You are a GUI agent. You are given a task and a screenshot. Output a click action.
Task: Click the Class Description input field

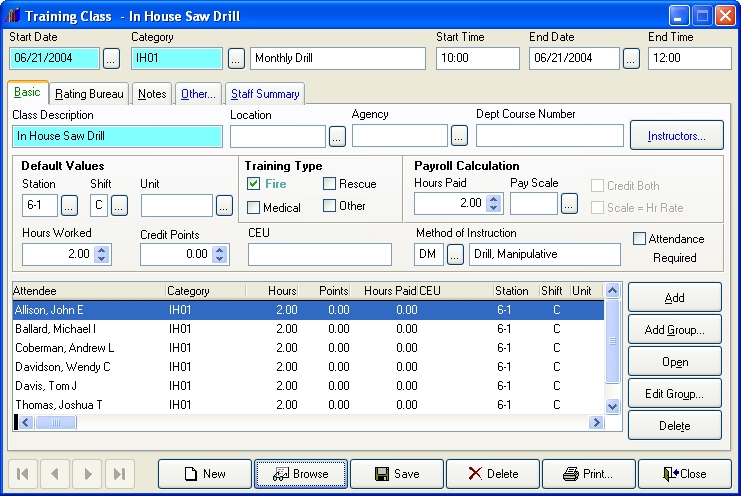click(117, 136)
